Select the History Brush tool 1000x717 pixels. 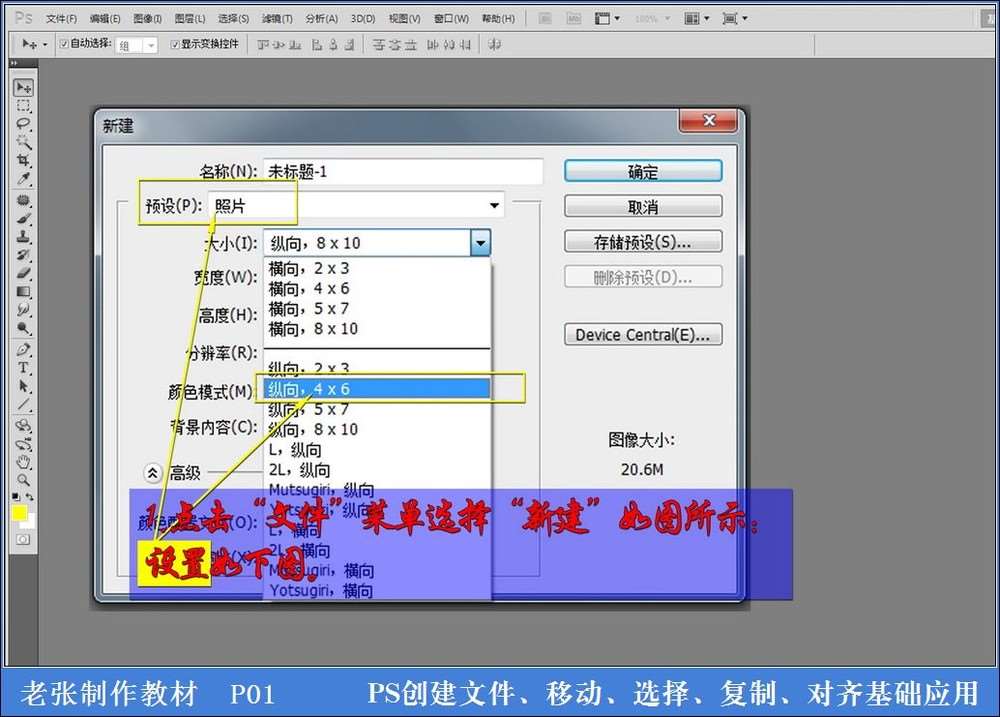point(24,255)
